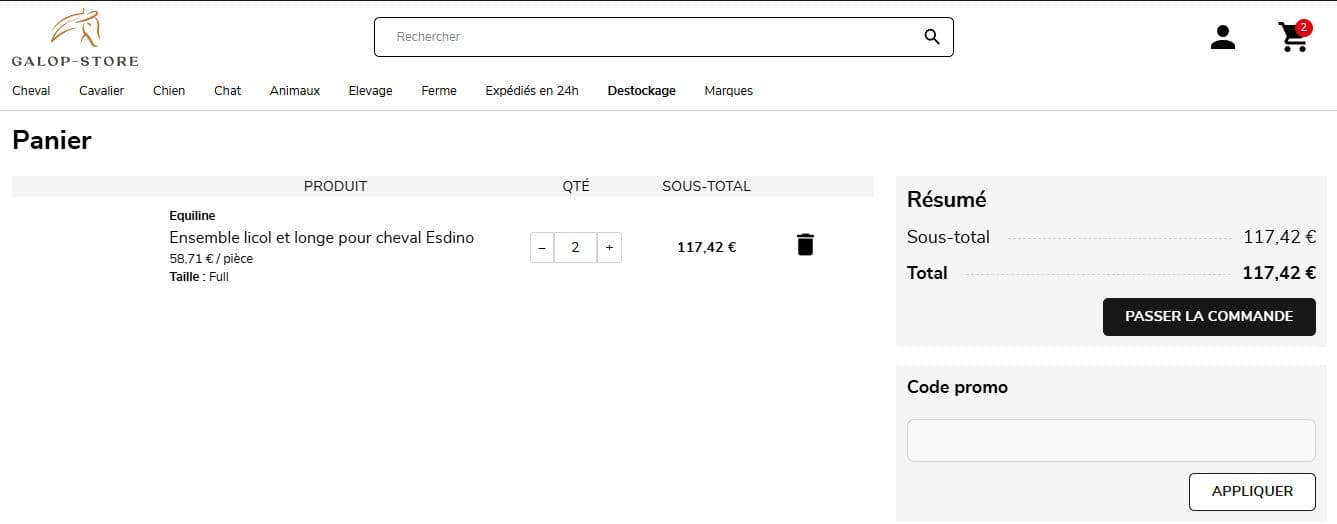Open the Ferme menu

439,91
